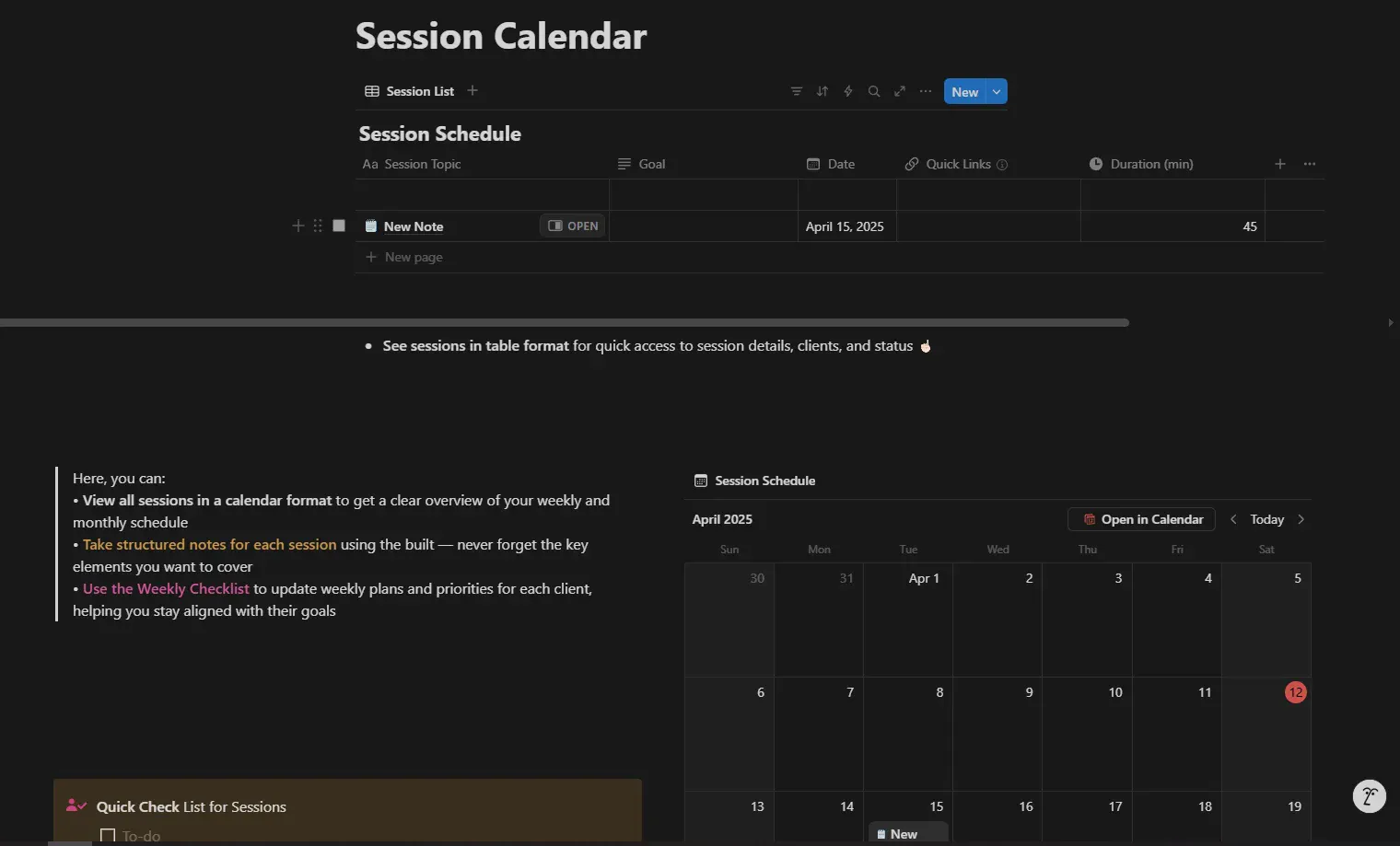This screenshot has width=1400, height=846.
Task: Go to previous month in the calendar
Action: [1233, 519]
